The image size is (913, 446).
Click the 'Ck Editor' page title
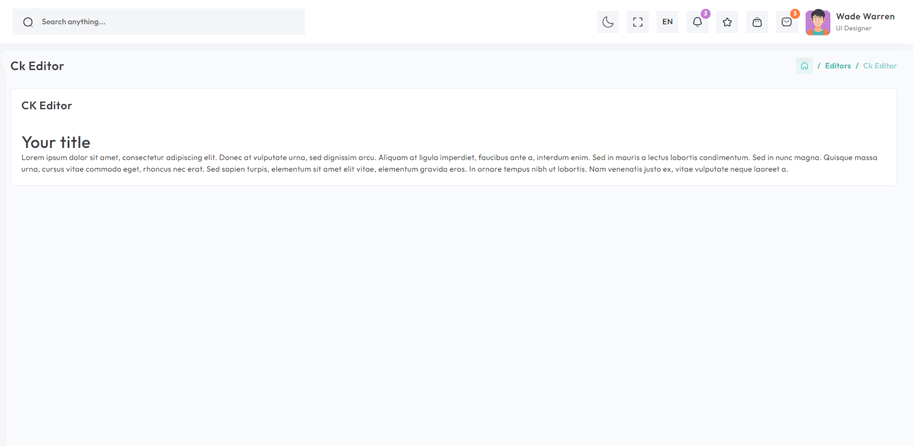click(x=37, y=66)
